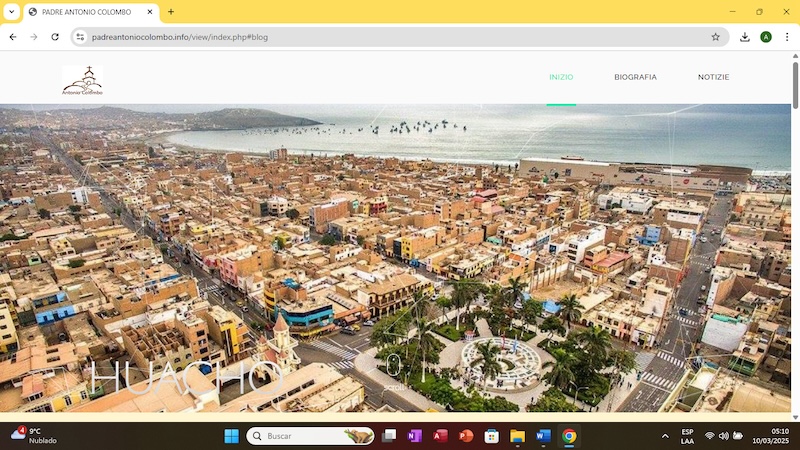
Task: Open the Chrome downloads icon
Action: [745, 37]
